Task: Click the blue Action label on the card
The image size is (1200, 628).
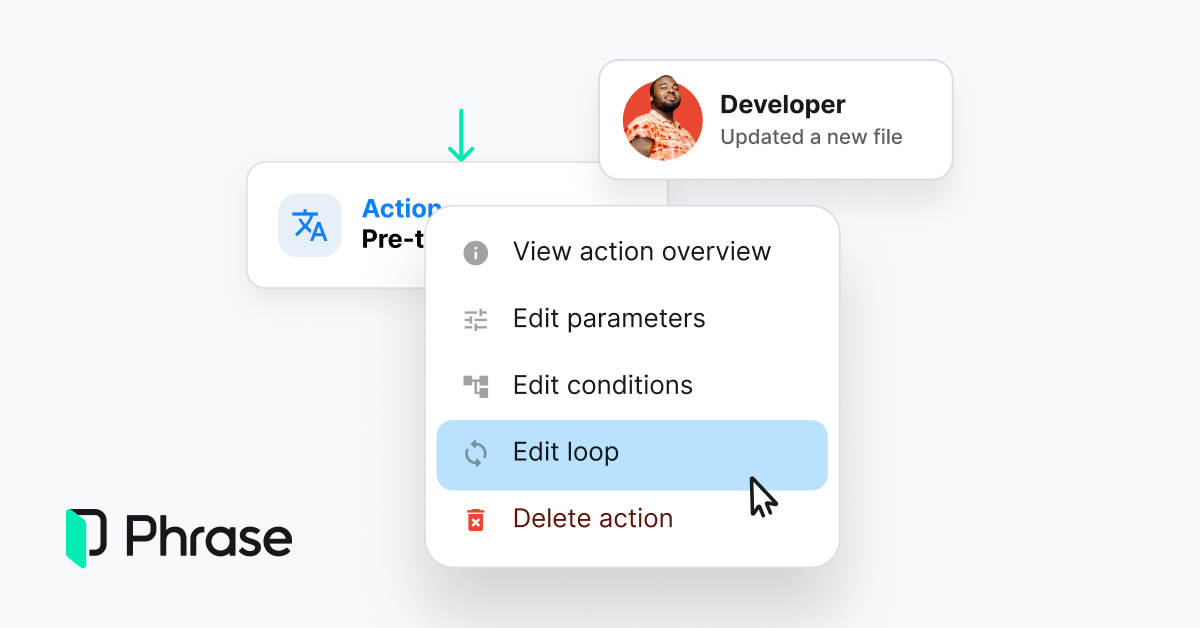Action: [400, 209]
